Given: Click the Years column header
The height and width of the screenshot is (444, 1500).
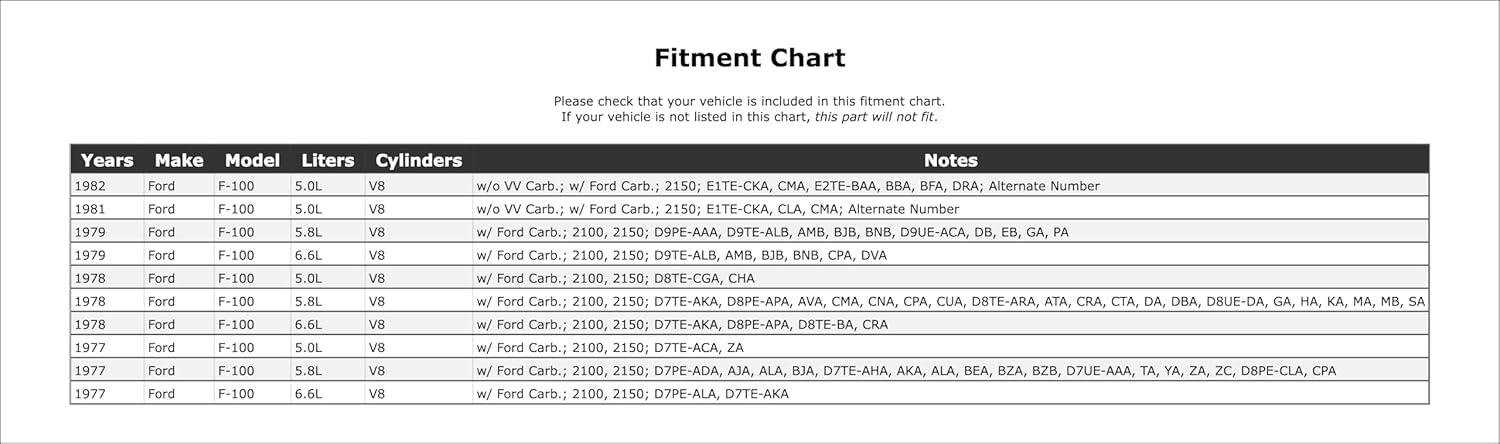Looking at the screenshot, I should click(107, 160).
